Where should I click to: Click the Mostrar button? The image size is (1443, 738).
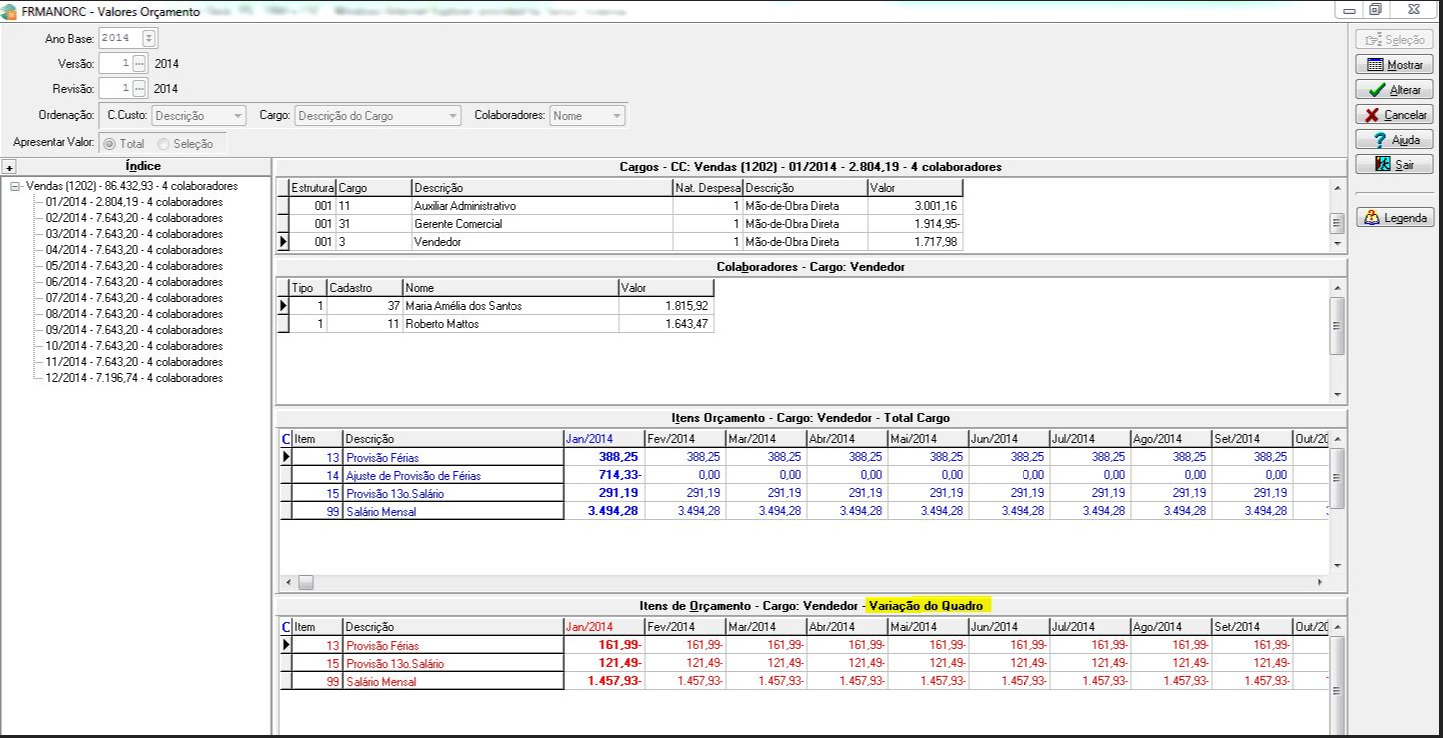(x=1394, y=65)
